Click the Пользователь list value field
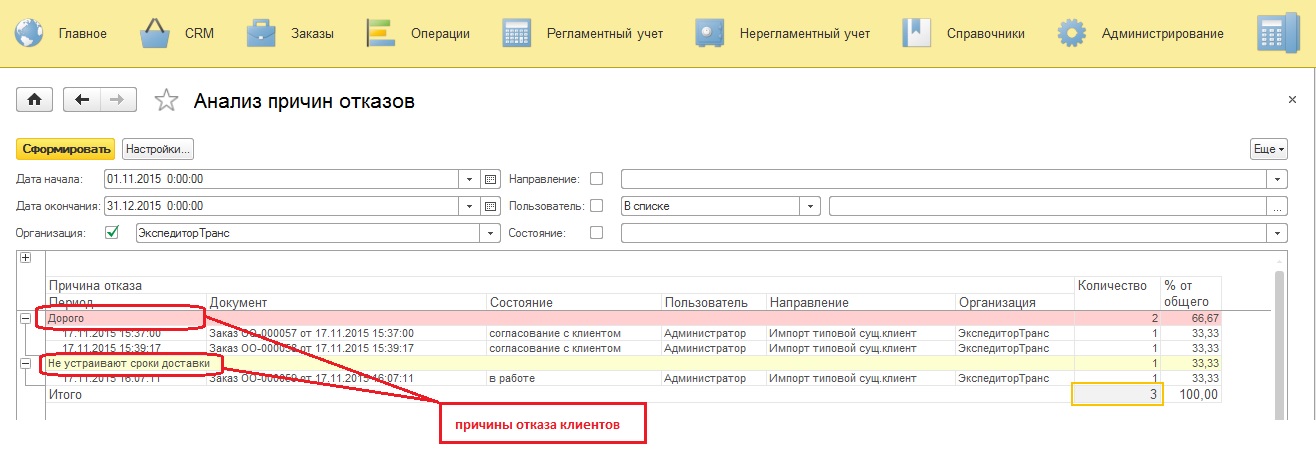1316x452 pixels. [x=1049, y=206]
